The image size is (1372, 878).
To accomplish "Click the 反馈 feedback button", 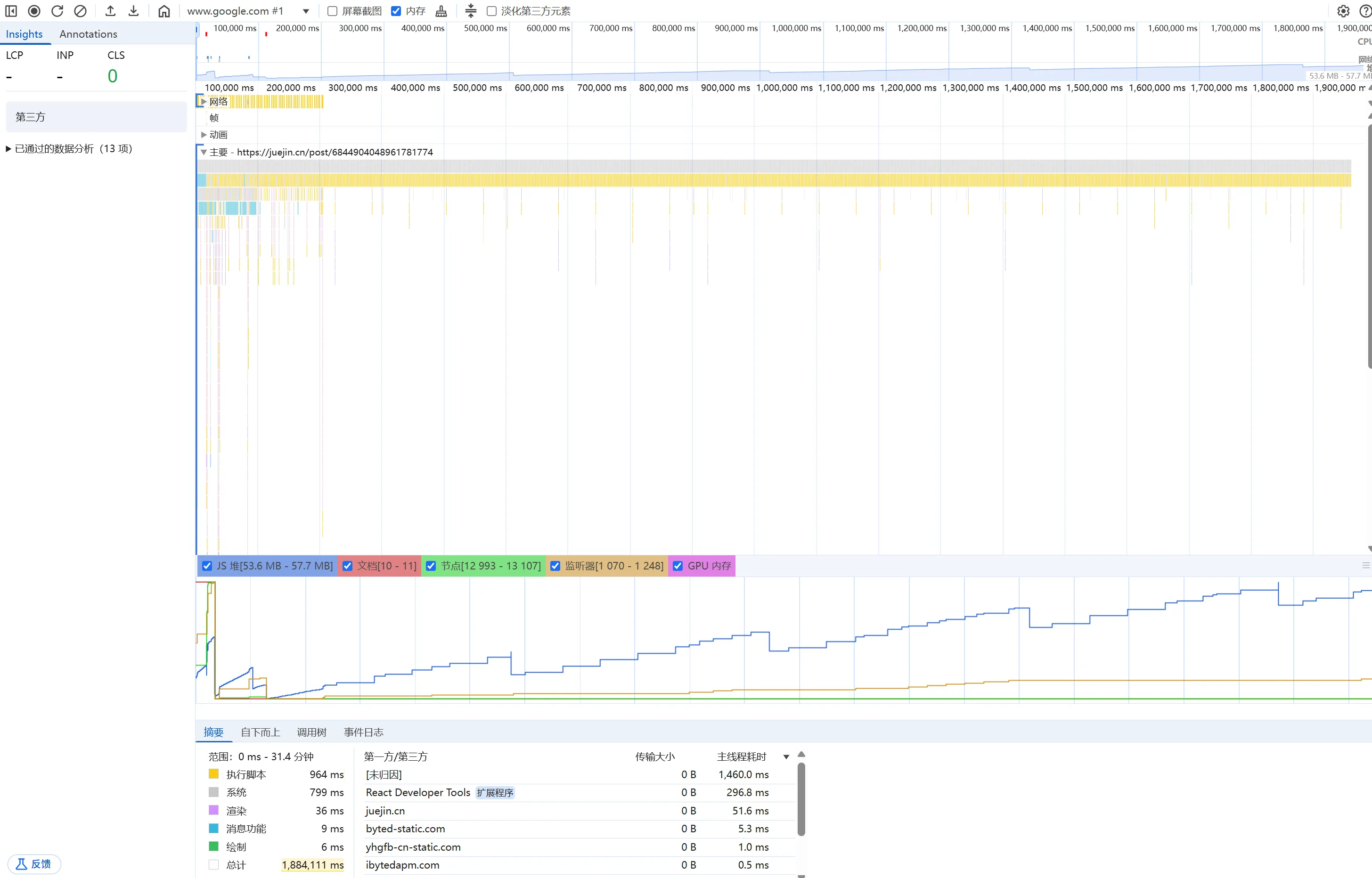I will pyautogui.click(x=34, y=864).
